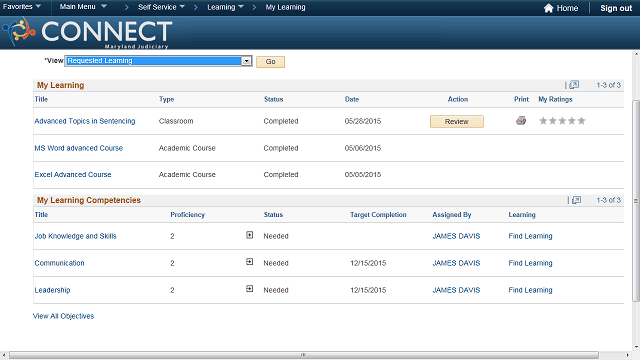Rate Advanced Topics in Sentencing one star
The image size is (640, 360).
(543, 120)
